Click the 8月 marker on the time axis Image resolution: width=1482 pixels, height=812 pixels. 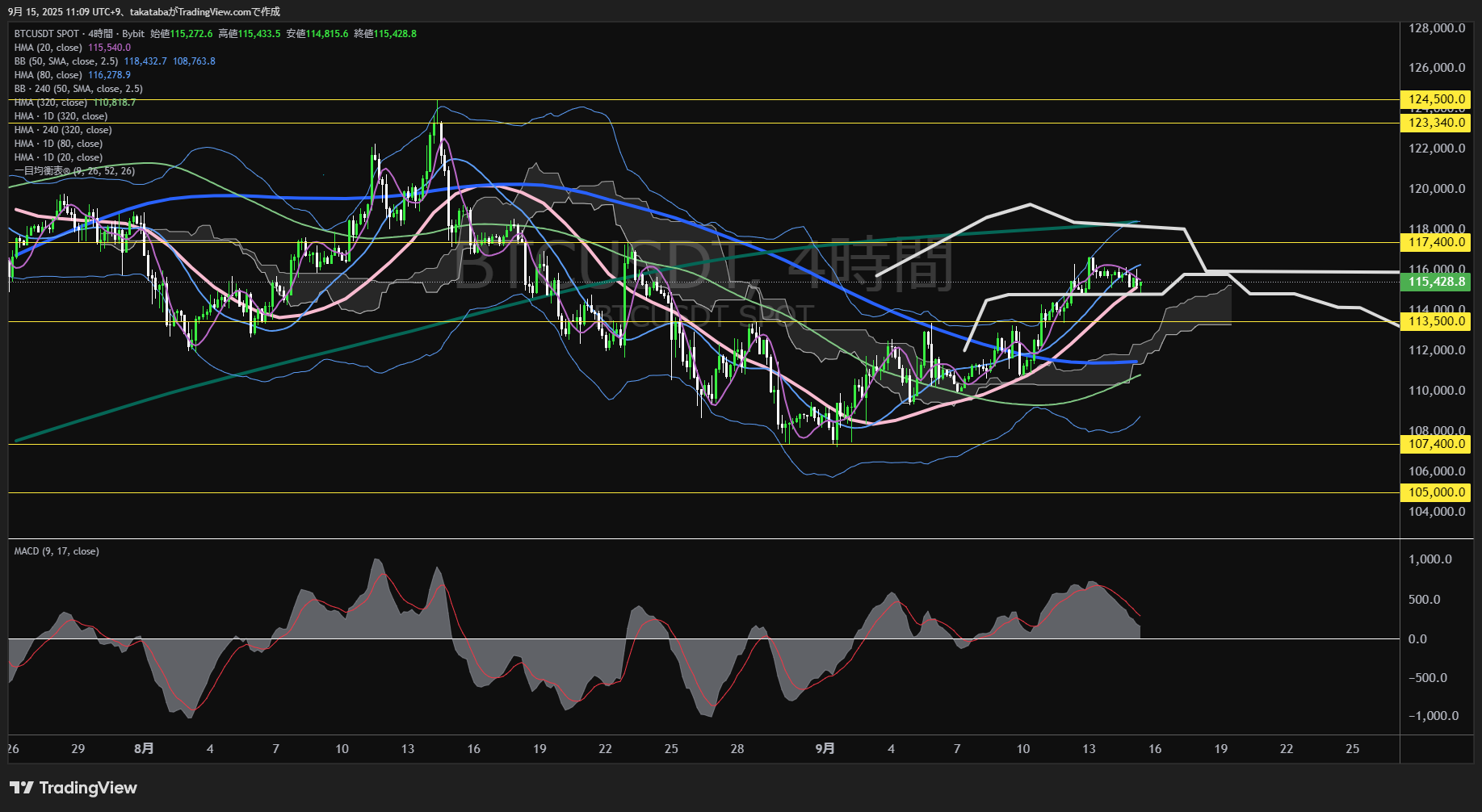point(144,749)
